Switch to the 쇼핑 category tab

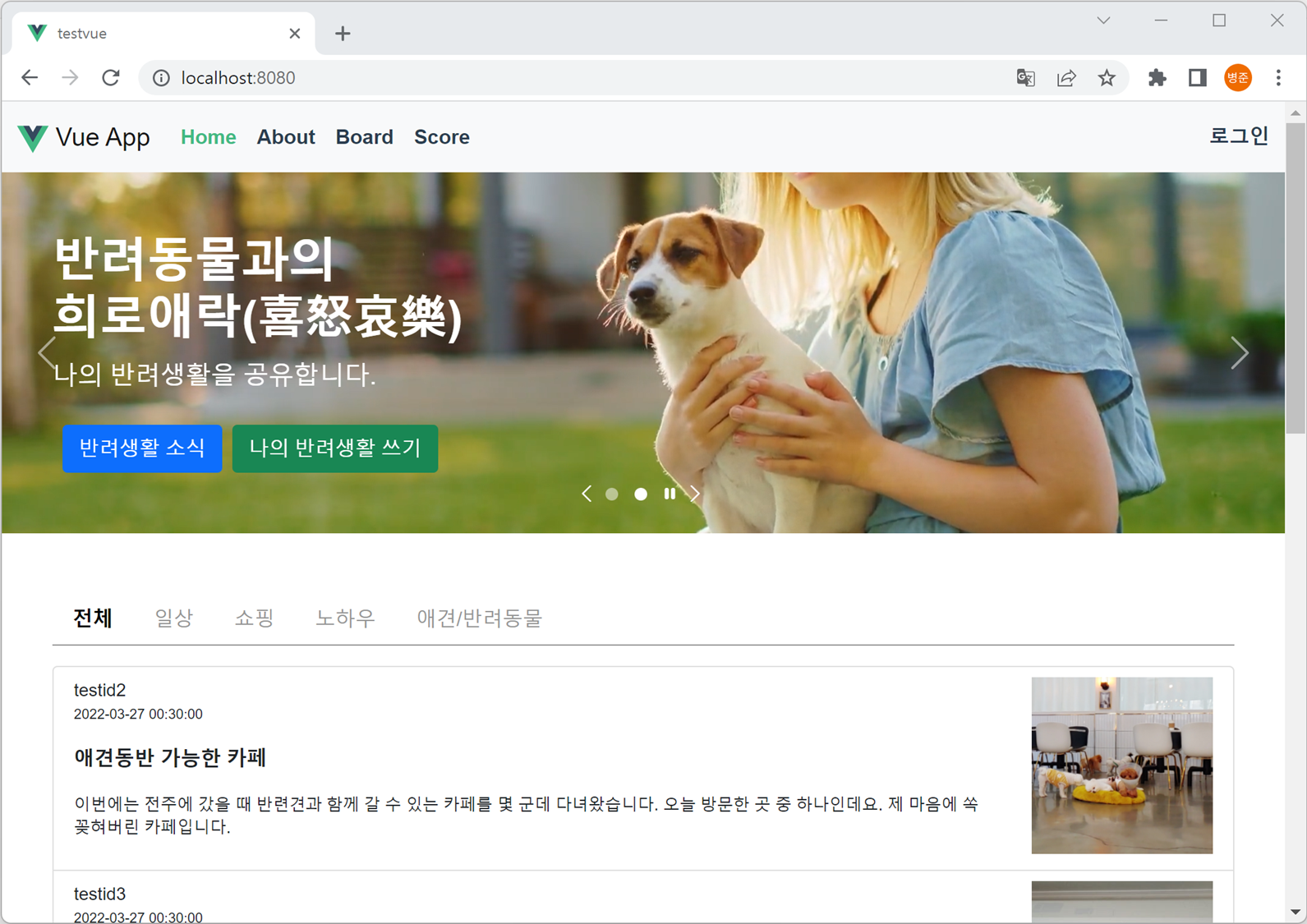click(x=254, y=618)
